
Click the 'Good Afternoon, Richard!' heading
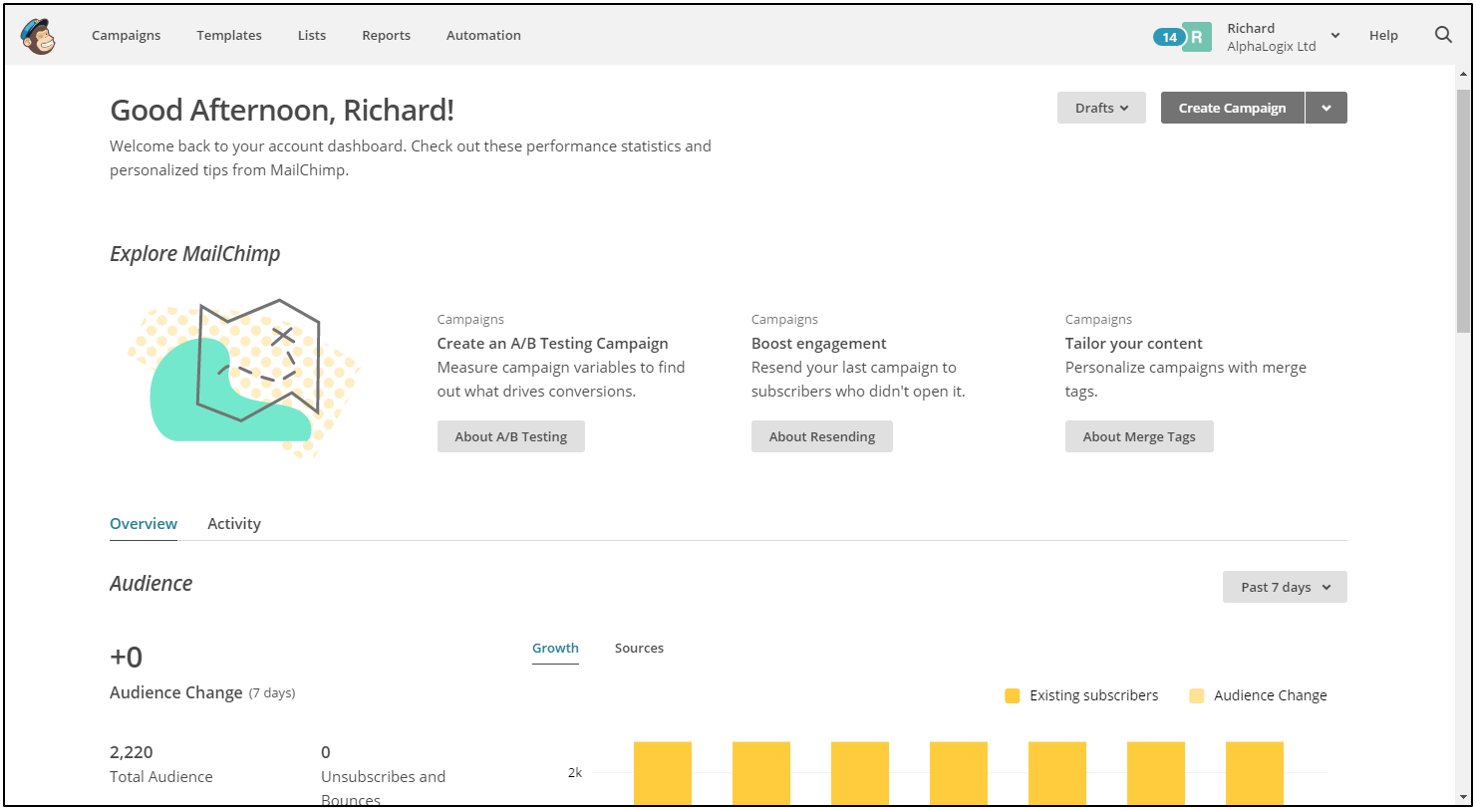[282, 110]
